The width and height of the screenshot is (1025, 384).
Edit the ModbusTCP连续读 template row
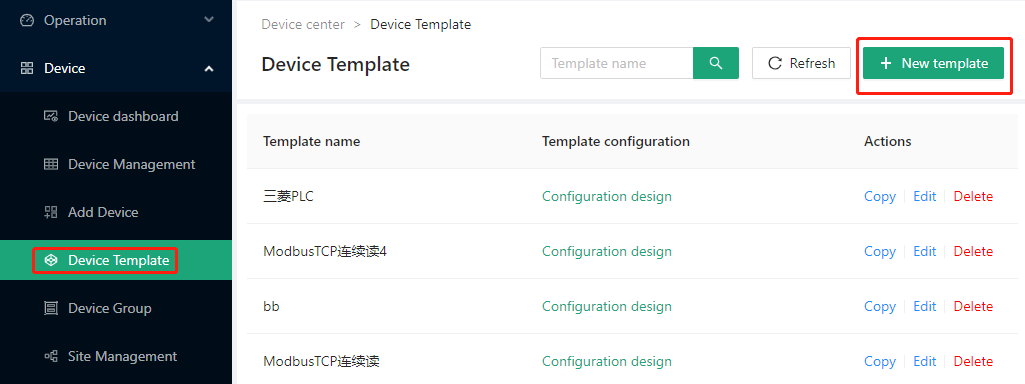[924, 361]
